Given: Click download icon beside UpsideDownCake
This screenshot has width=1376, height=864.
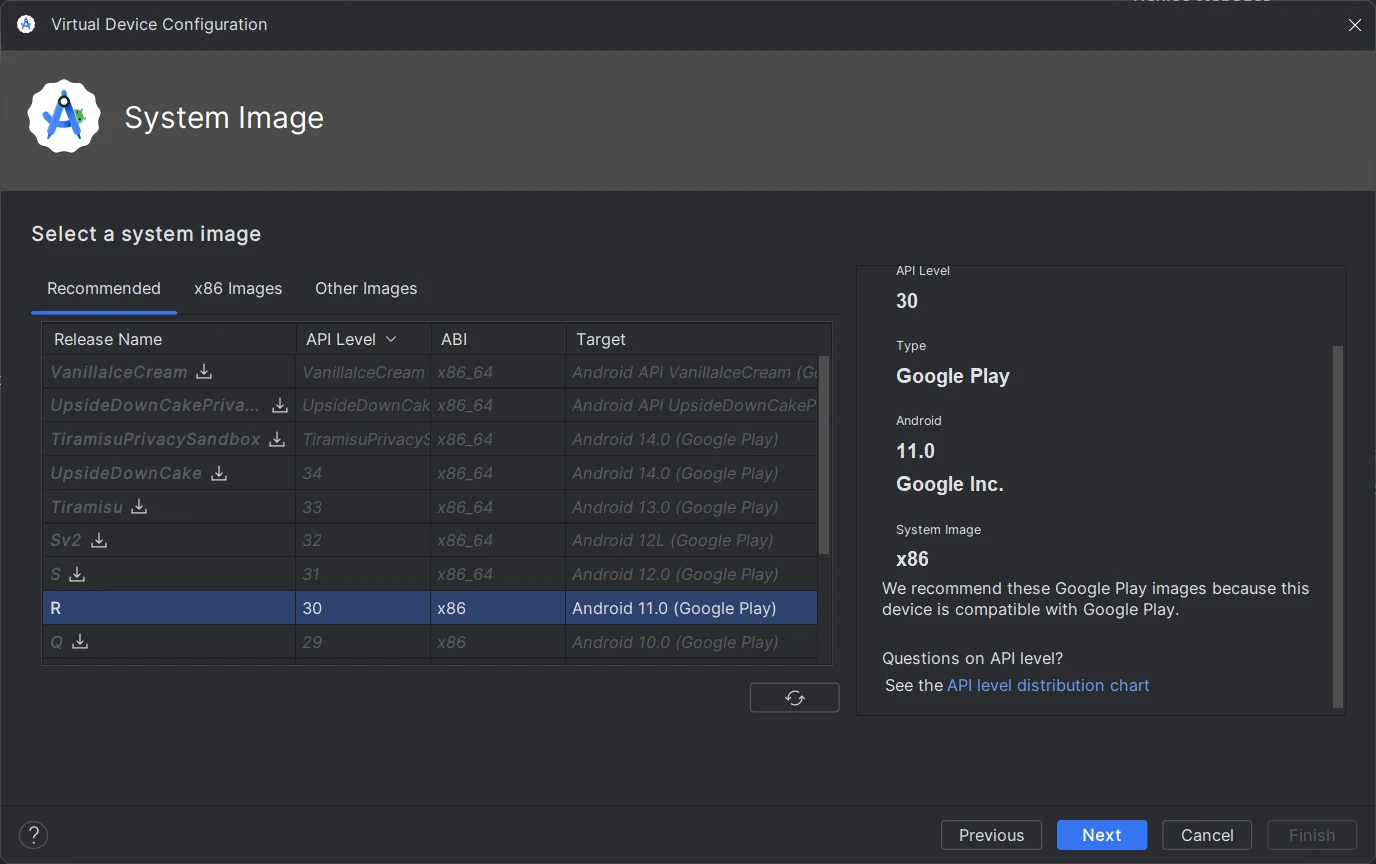Looking at the screenshot, I should (x=219, y=474).
